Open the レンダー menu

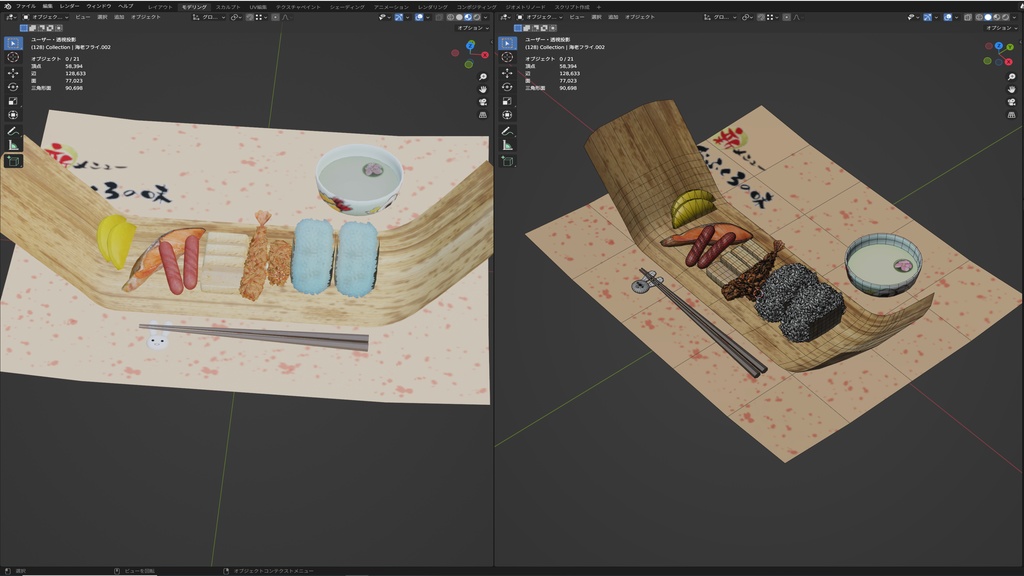tap(69, 6)
